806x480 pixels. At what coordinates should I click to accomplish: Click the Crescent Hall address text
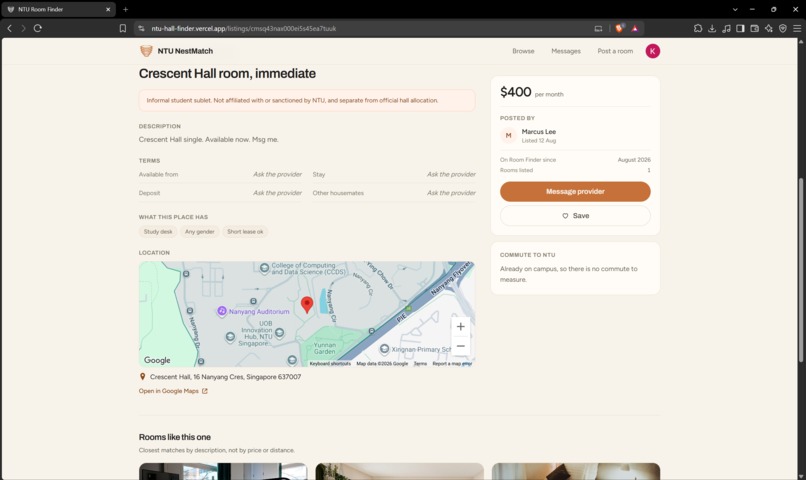point(225,377)
